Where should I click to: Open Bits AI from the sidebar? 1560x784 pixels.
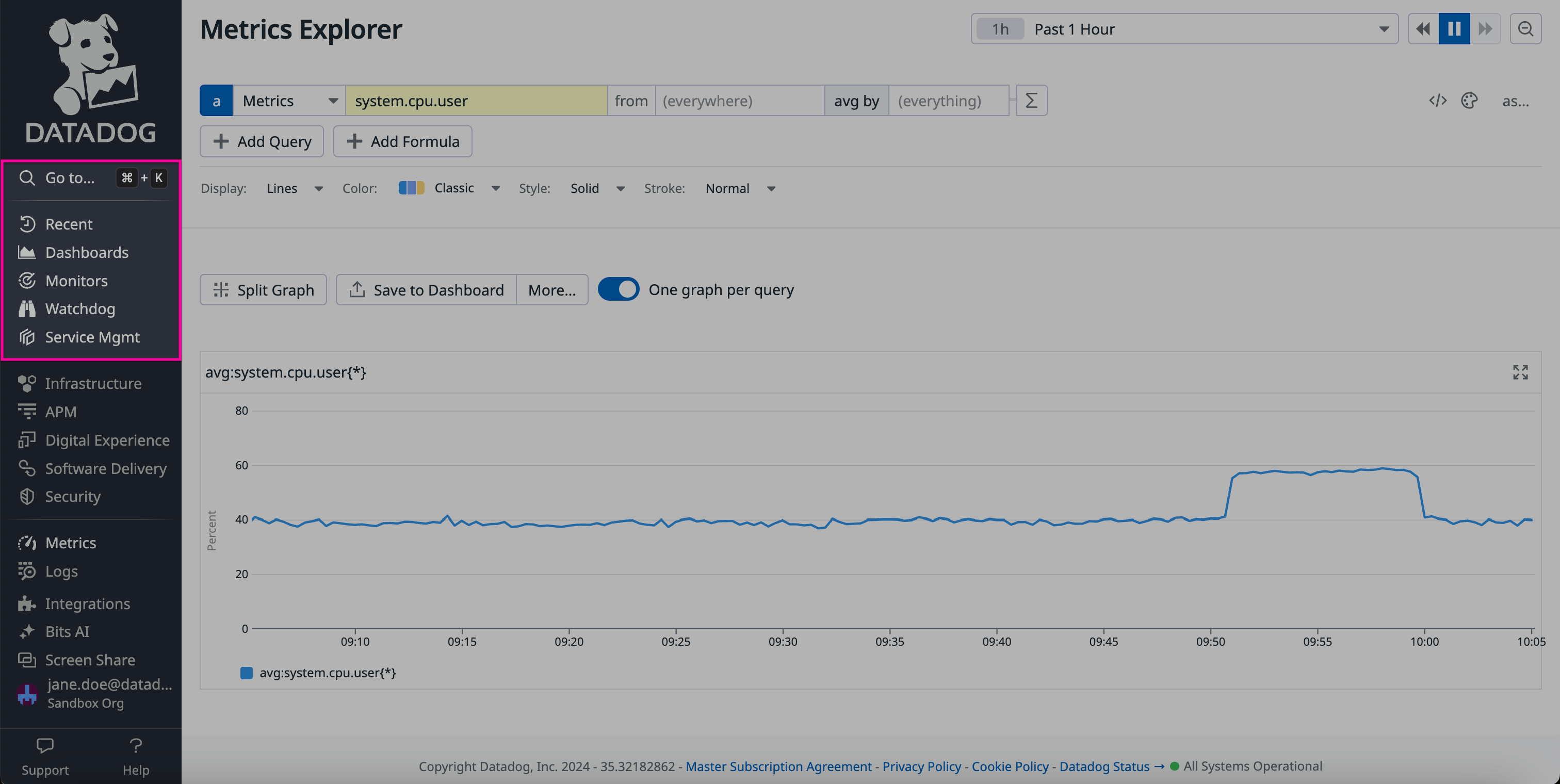[67, 631]
